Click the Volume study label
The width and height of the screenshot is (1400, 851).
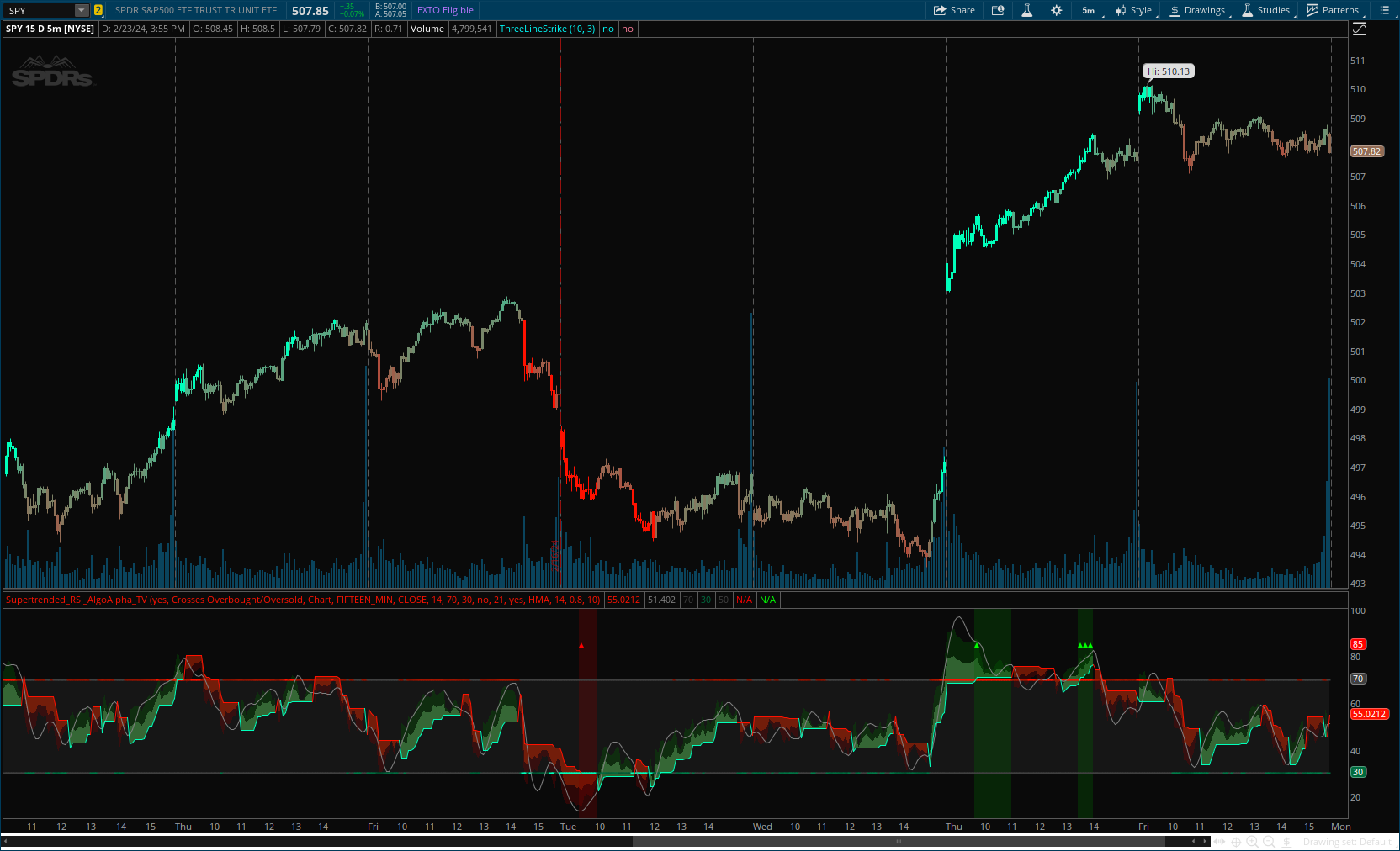coord(427,29)
